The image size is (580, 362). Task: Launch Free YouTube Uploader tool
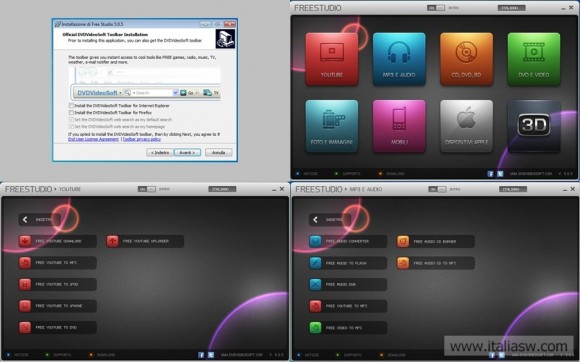[145, 241]
